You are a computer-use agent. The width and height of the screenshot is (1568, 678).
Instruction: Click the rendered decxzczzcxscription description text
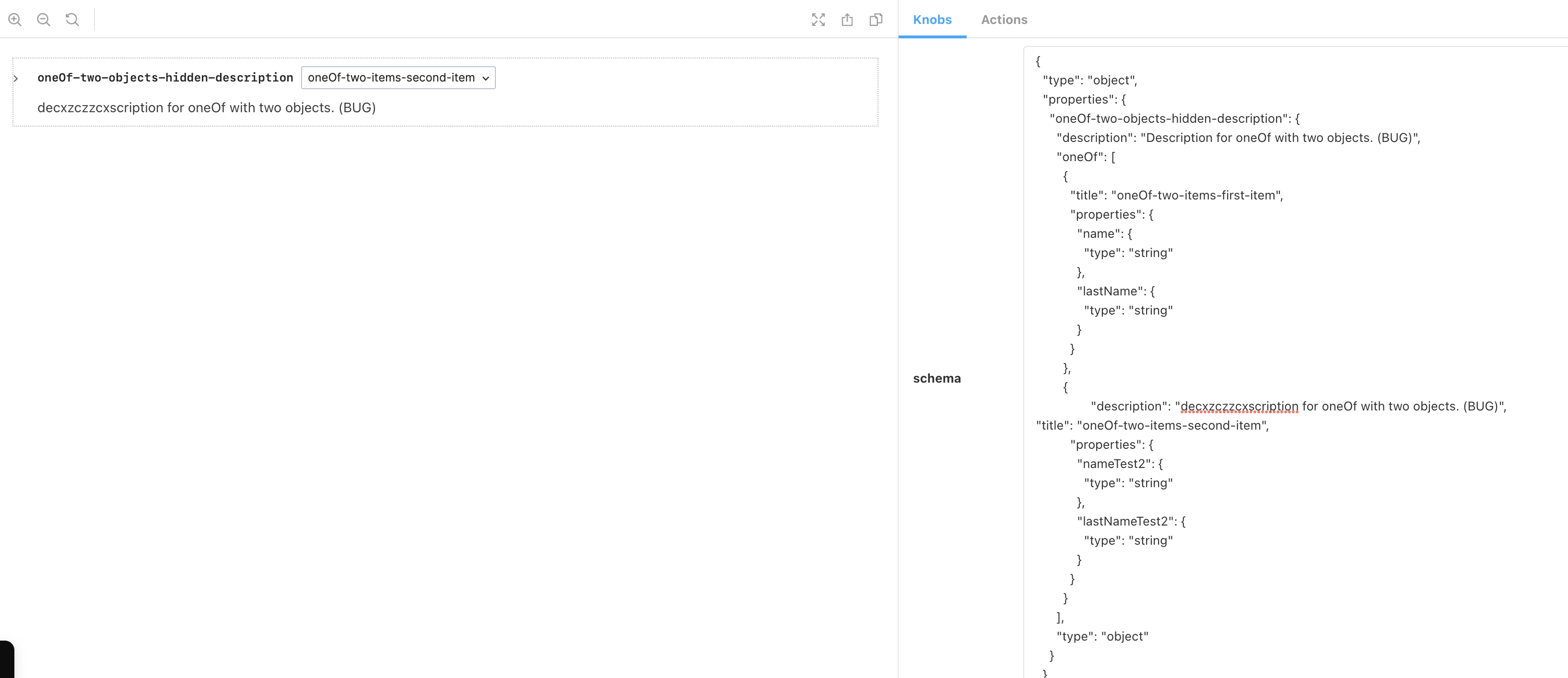pos(206,108)
